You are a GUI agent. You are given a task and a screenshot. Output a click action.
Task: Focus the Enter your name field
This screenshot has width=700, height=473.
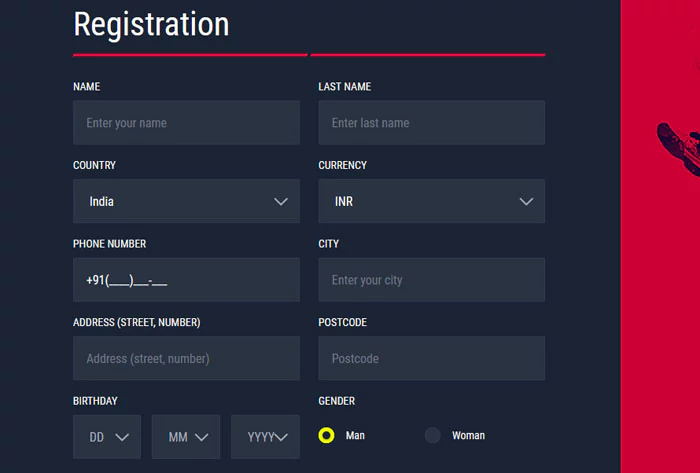click(x=186, y=123)
